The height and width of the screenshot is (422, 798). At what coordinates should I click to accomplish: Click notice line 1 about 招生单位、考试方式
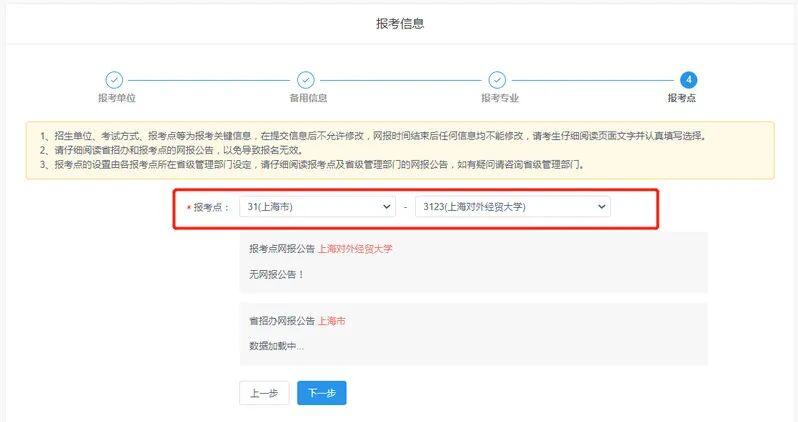373,136
